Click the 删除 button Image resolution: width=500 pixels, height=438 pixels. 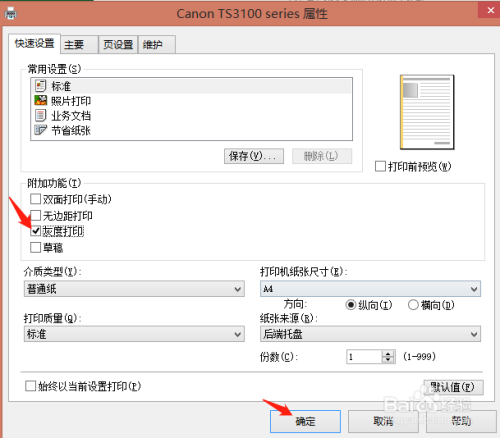pos(322,156)
